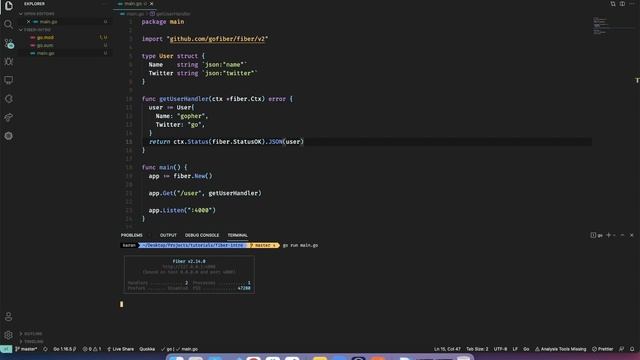Viewport: 640px width, 360px height.
Task: Open the notifications bell
Action: [x=632, y=349]
